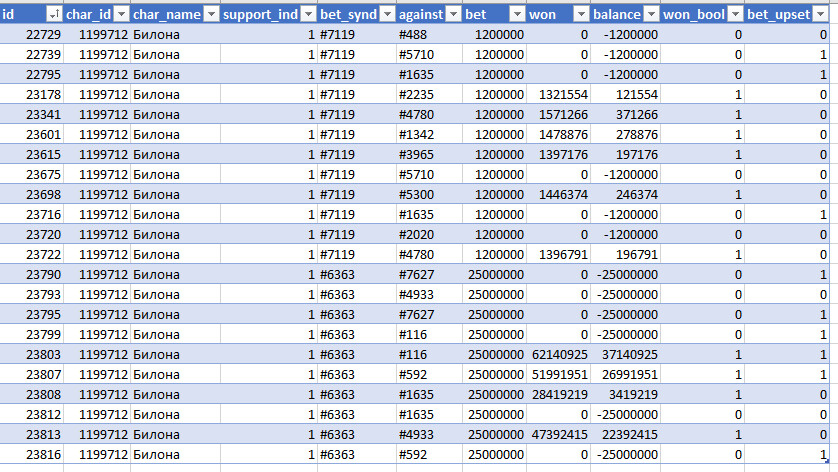Open the bet column filter arrow
The width and height of the screenshot is (838, 472).
click(x=517, y=14)
